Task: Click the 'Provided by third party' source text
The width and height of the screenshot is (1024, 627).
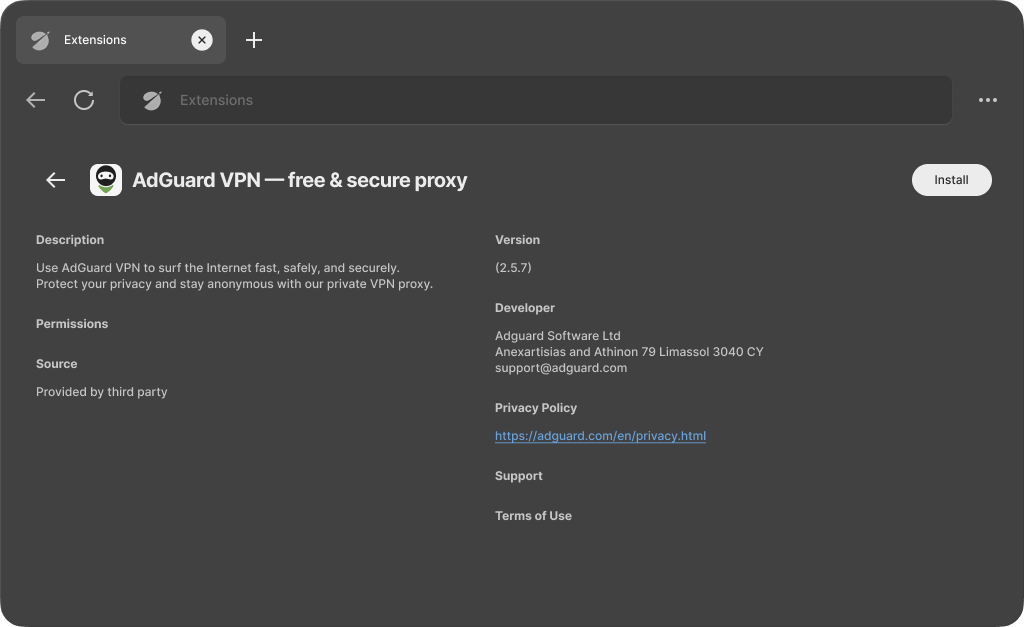Action: 101,392
